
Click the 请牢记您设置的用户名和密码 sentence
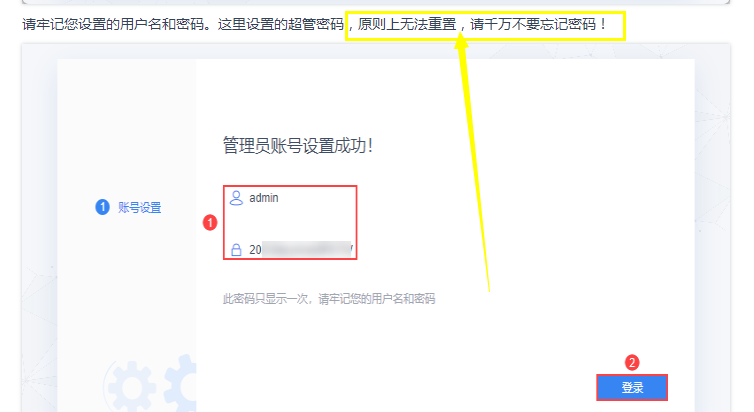pyautogui.click(x=113, y=24)
